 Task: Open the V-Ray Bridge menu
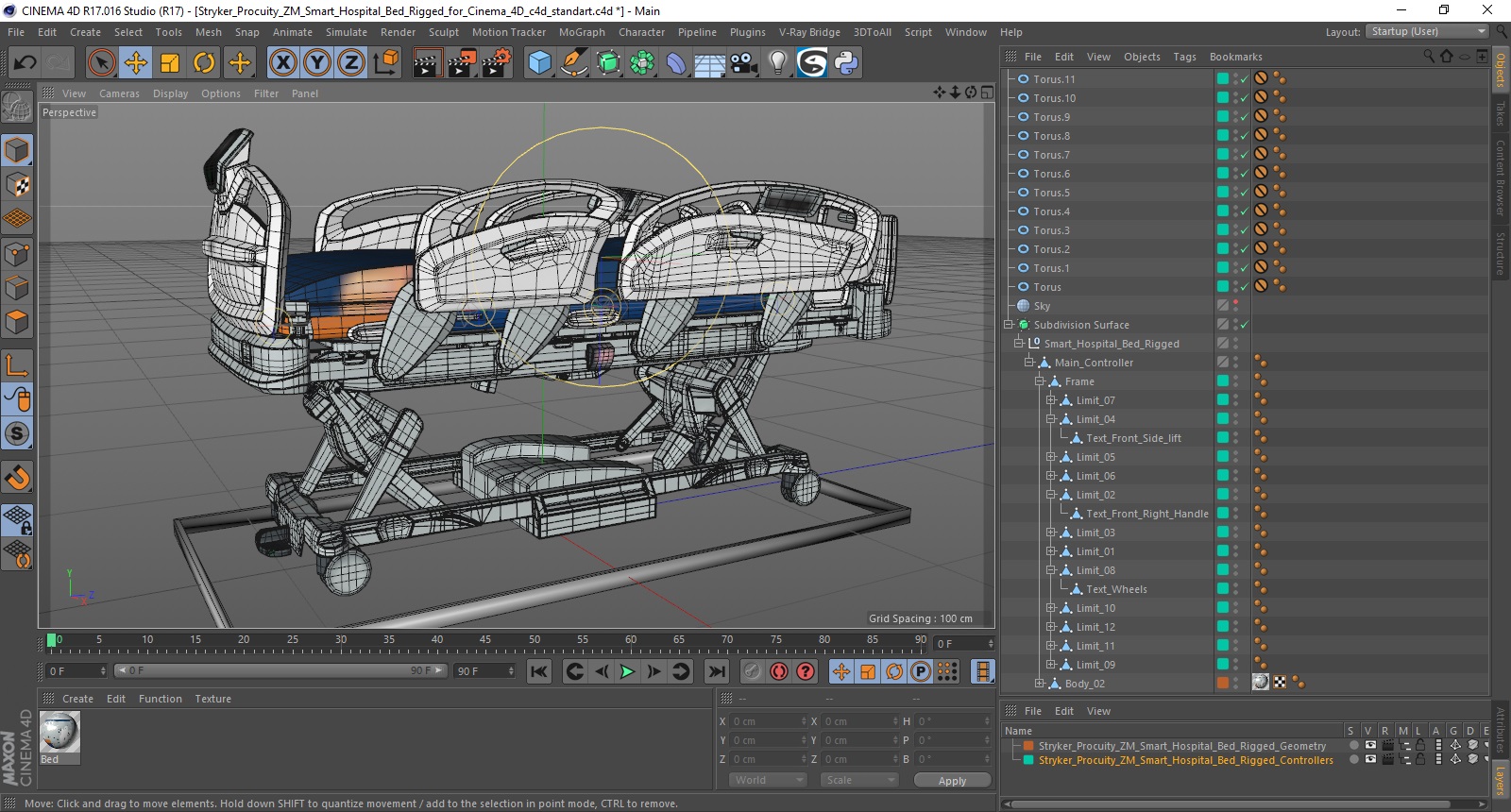(x=809, y=32)
